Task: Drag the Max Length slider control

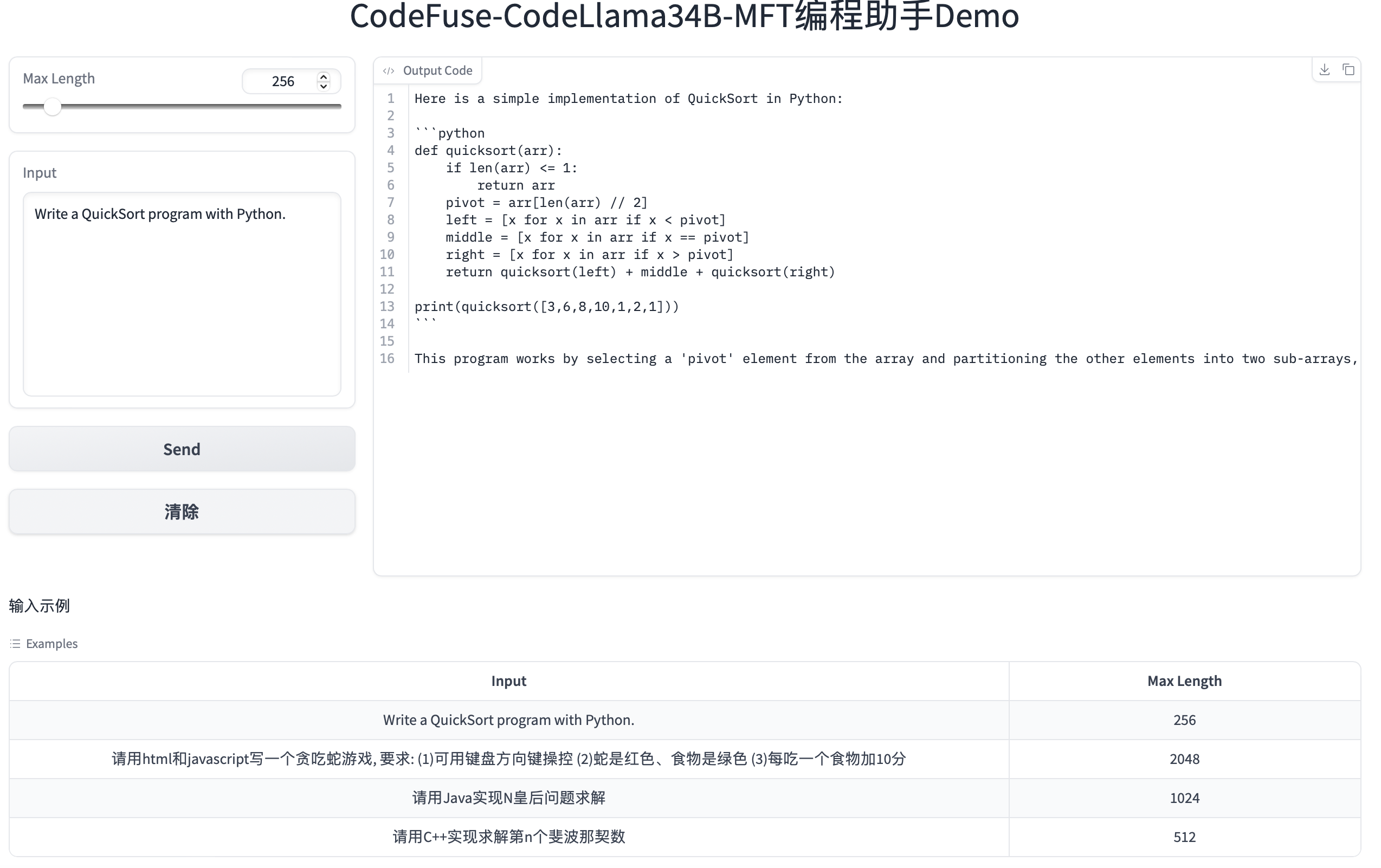Action: [x=53, y=106]
